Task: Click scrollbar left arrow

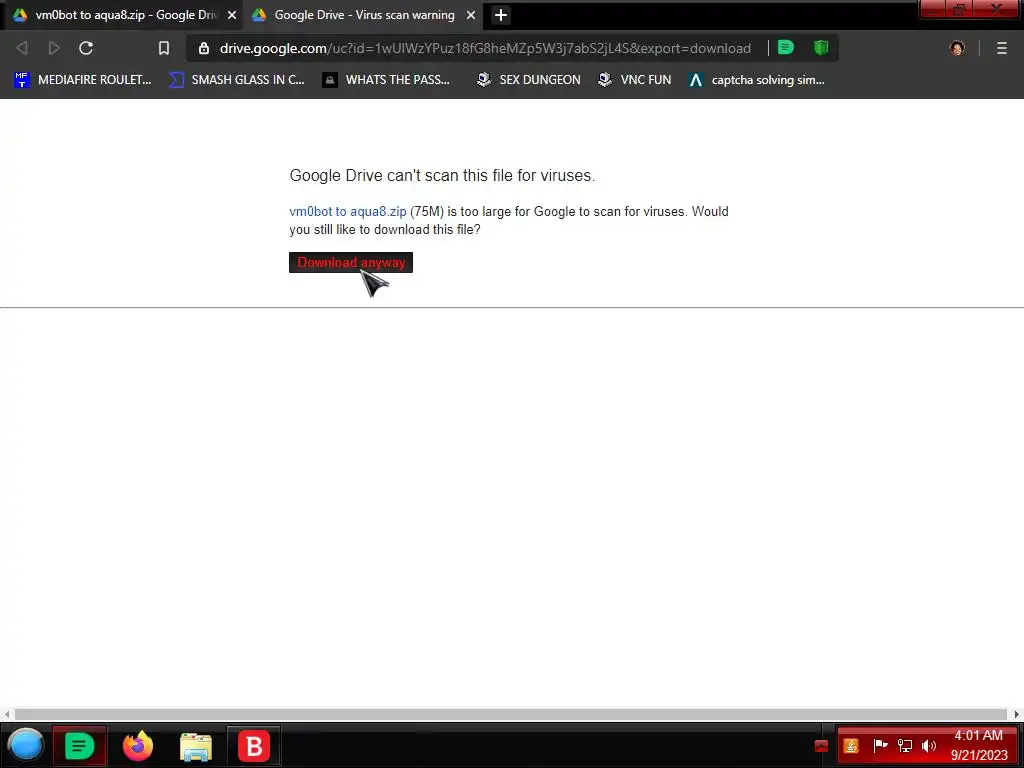Action: pyautogui.click(x=7, y=714)
